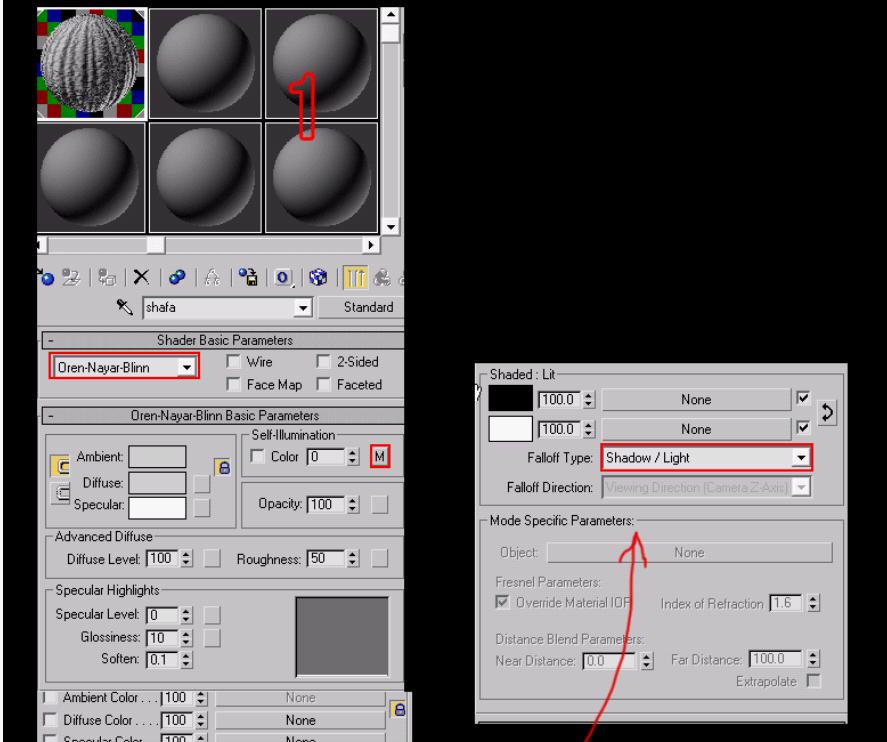Screen dimensions: 887x742
Task: Click padlock beside Ambient and Diffuse swatches
Action: pyautogui.click(x=223, y=467)
